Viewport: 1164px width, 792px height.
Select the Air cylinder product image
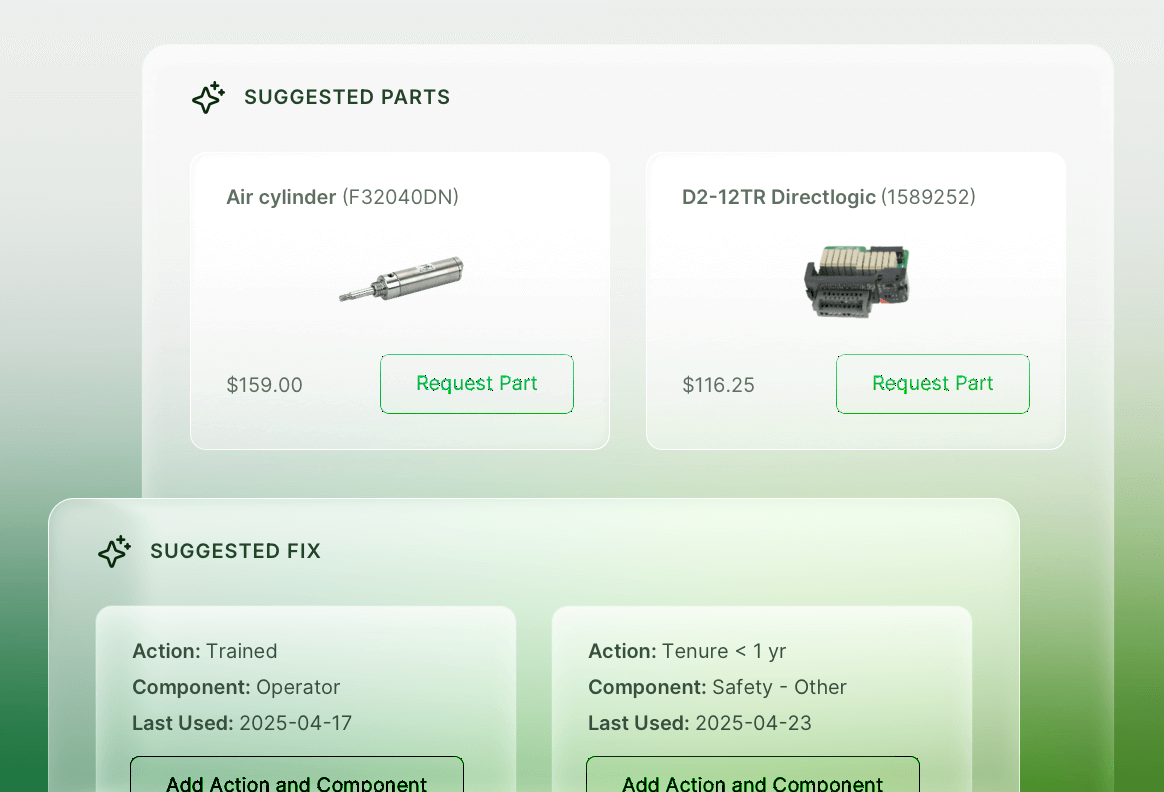pos(400,280)
